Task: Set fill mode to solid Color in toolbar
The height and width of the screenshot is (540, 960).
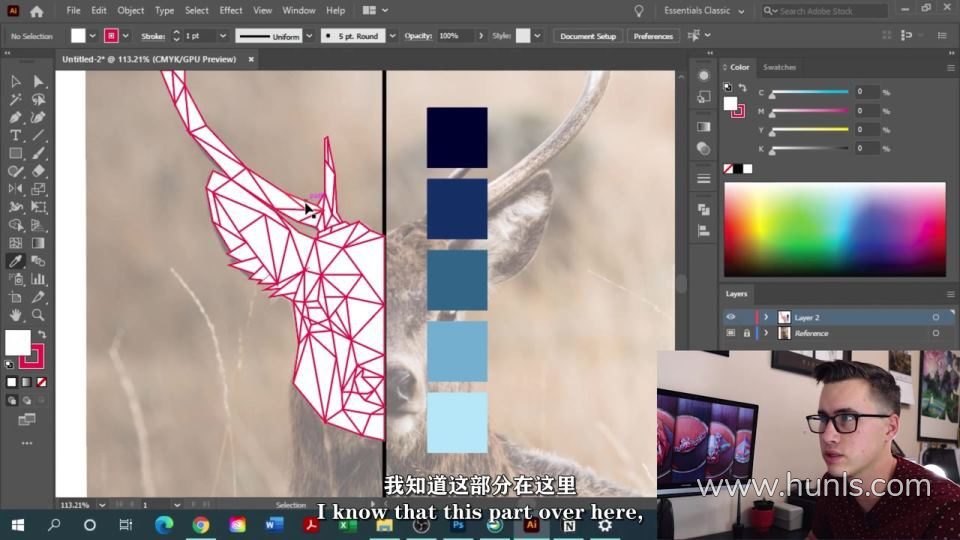Action: (x=12, y=382)
